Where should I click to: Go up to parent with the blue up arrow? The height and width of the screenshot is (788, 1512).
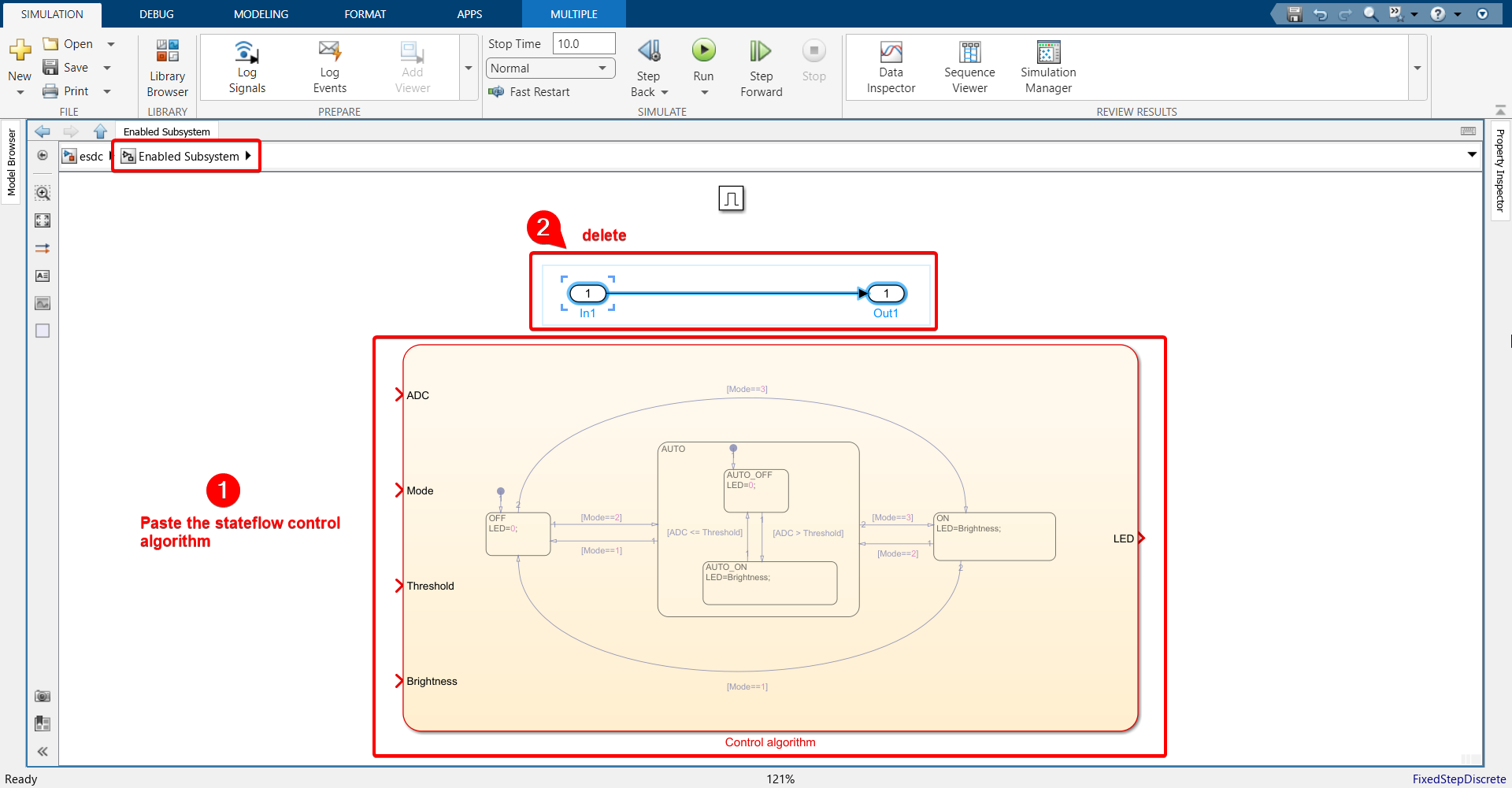coord(100,131)
